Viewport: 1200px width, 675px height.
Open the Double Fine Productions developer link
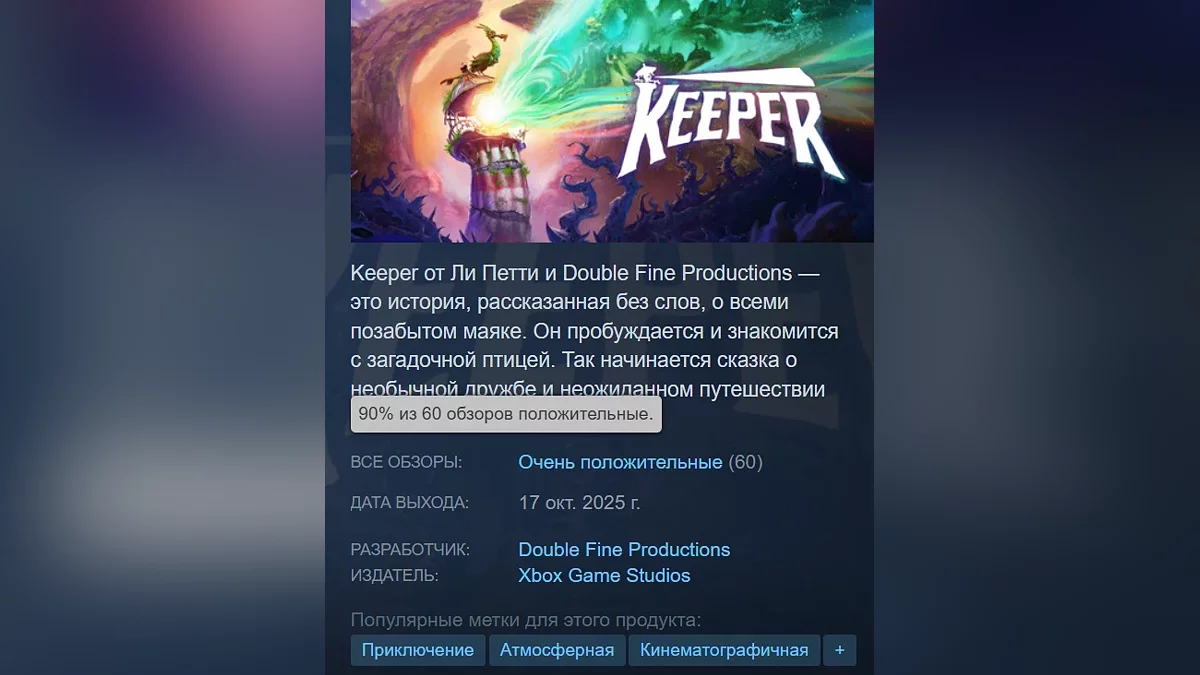pos(624,550)
